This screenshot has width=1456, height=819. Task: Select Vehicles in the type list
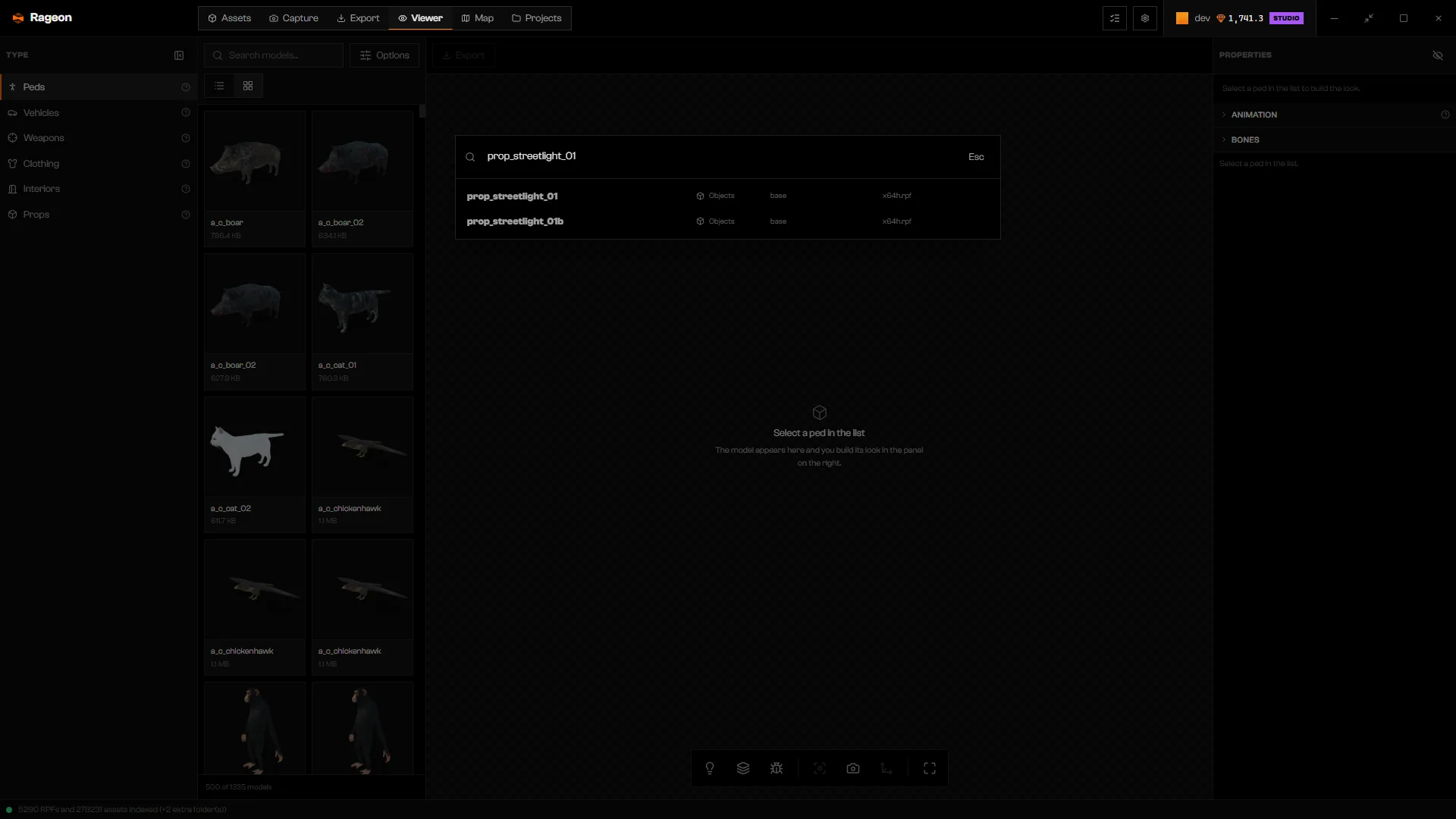click(x=99, y=113)
